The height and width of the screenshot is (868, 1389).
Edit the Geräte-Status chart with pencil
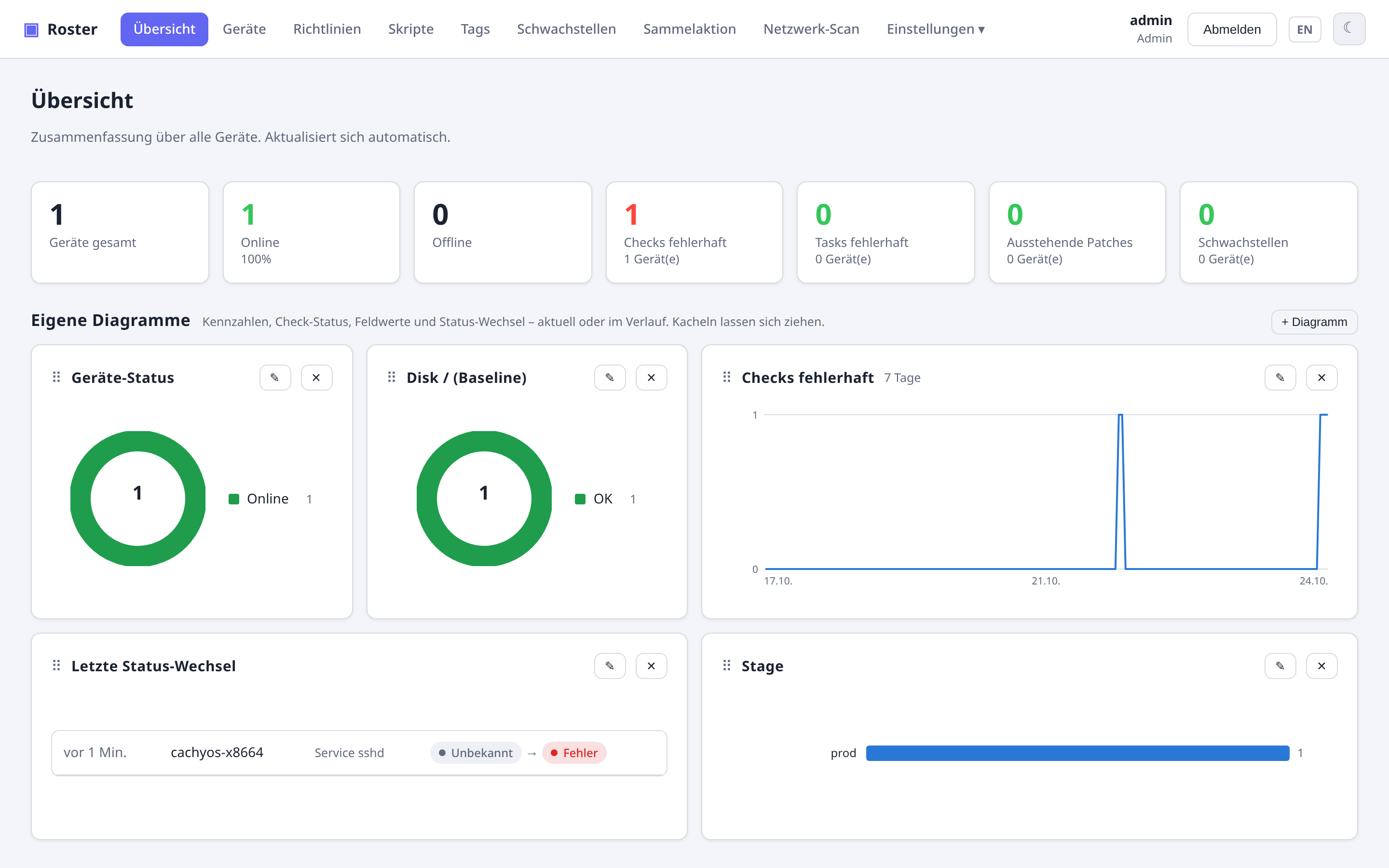tap(275, 377)
